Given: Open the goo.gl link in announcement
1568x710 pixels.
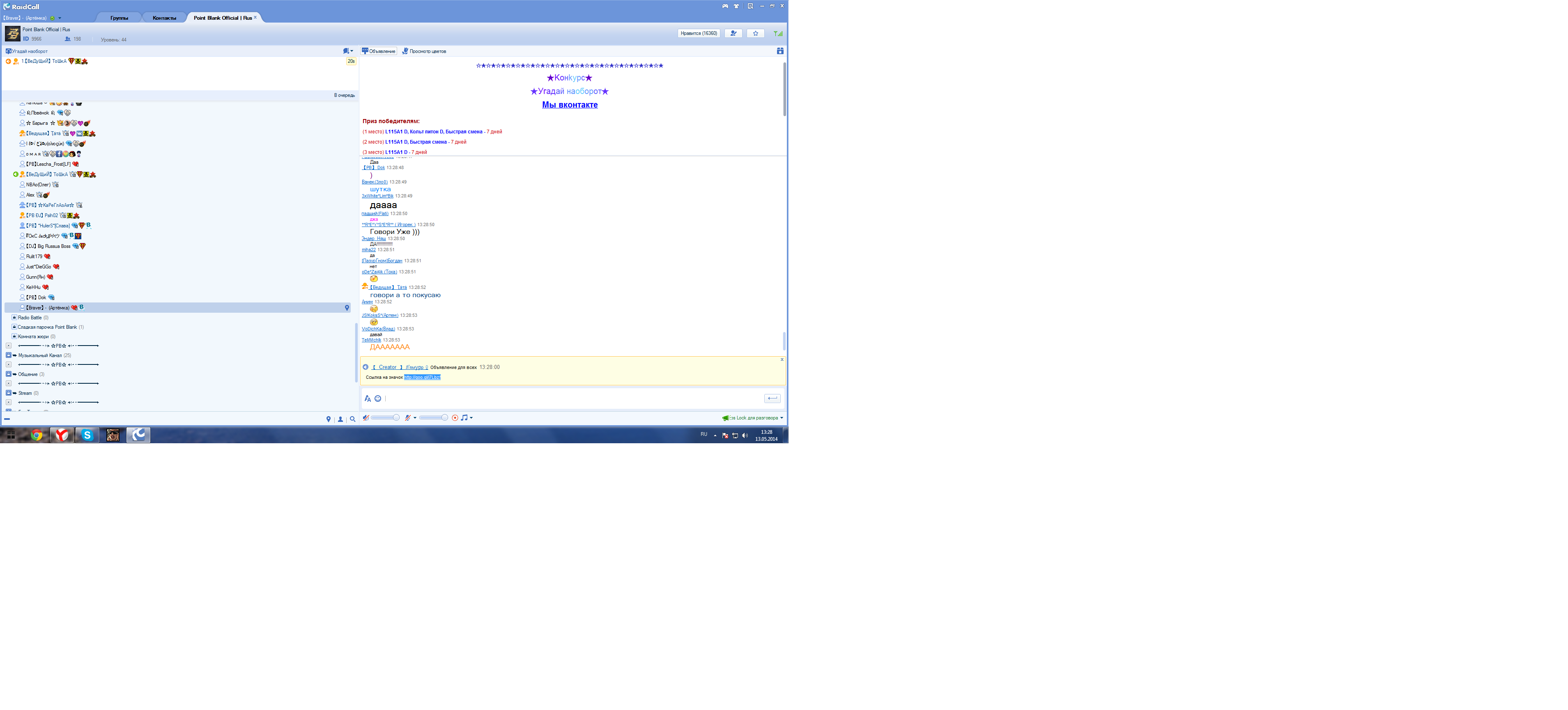Looking at the screenshot, I should 422,377.
